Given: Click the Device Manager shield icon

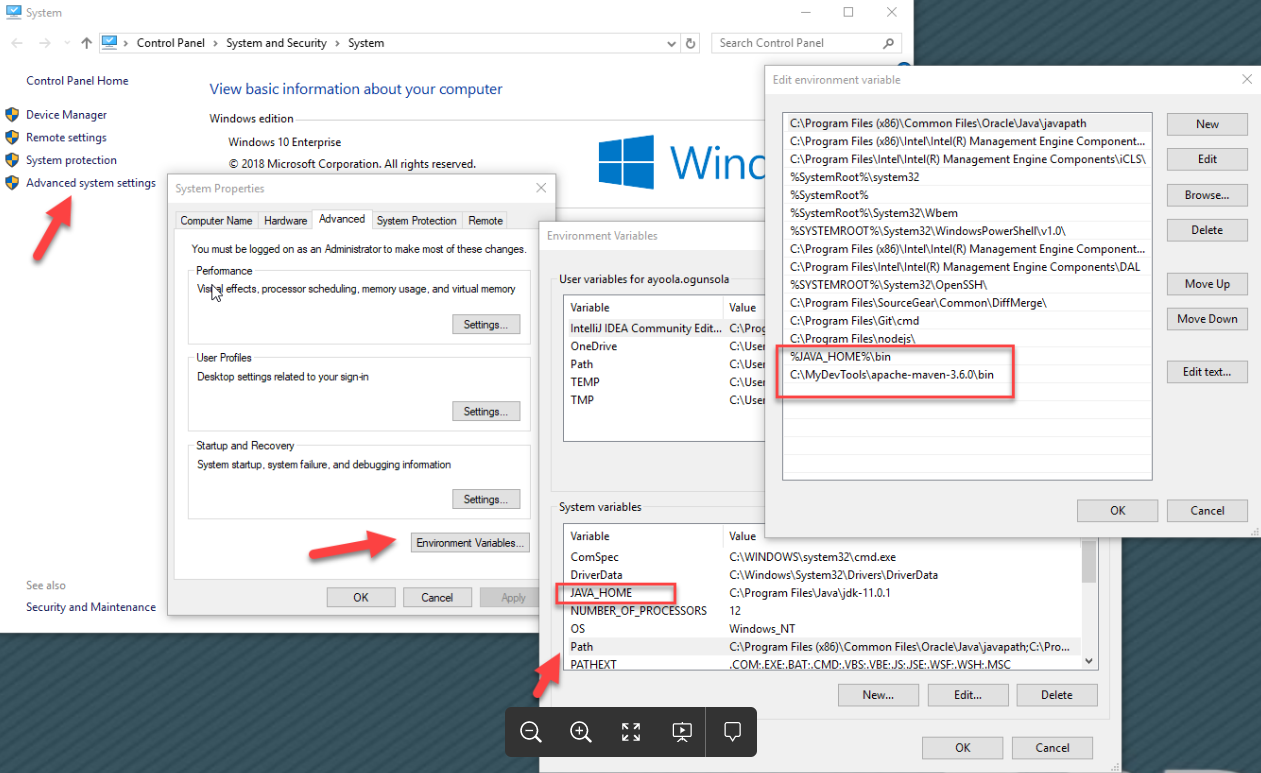Looking at the screenshot, I should pos(12,115).
